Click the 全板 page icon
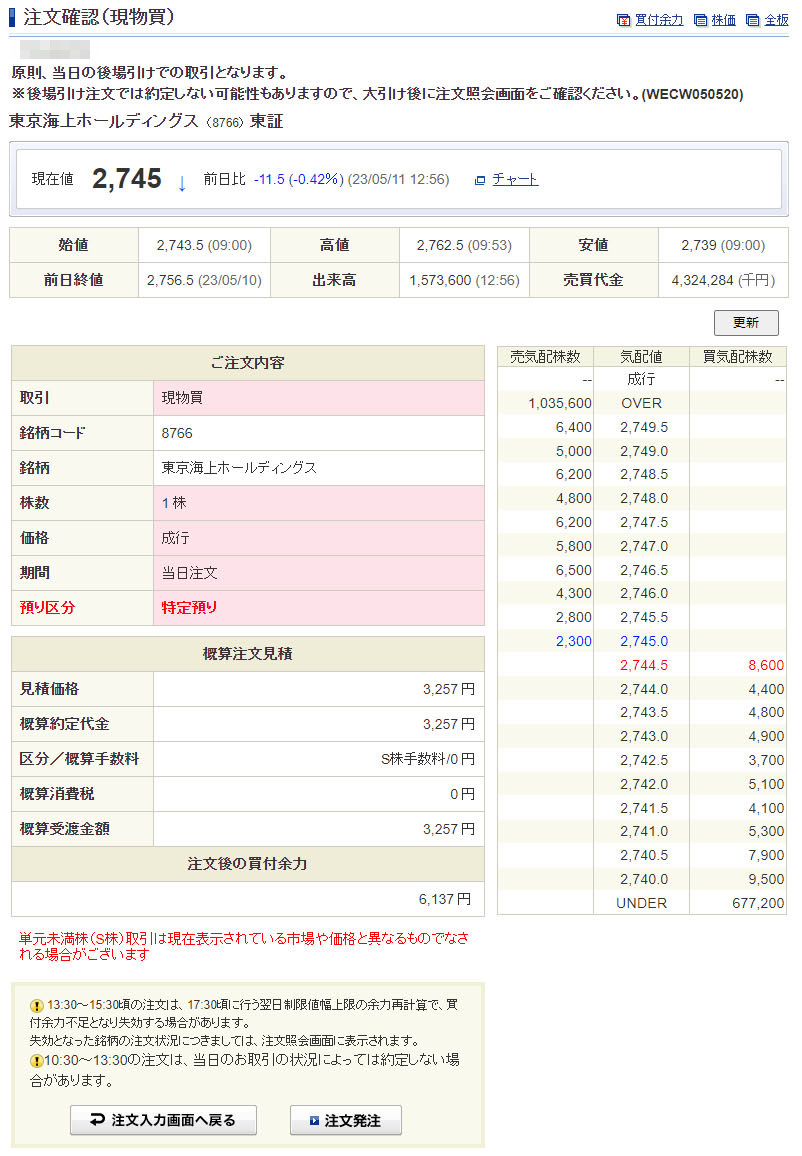 (753, 20)
